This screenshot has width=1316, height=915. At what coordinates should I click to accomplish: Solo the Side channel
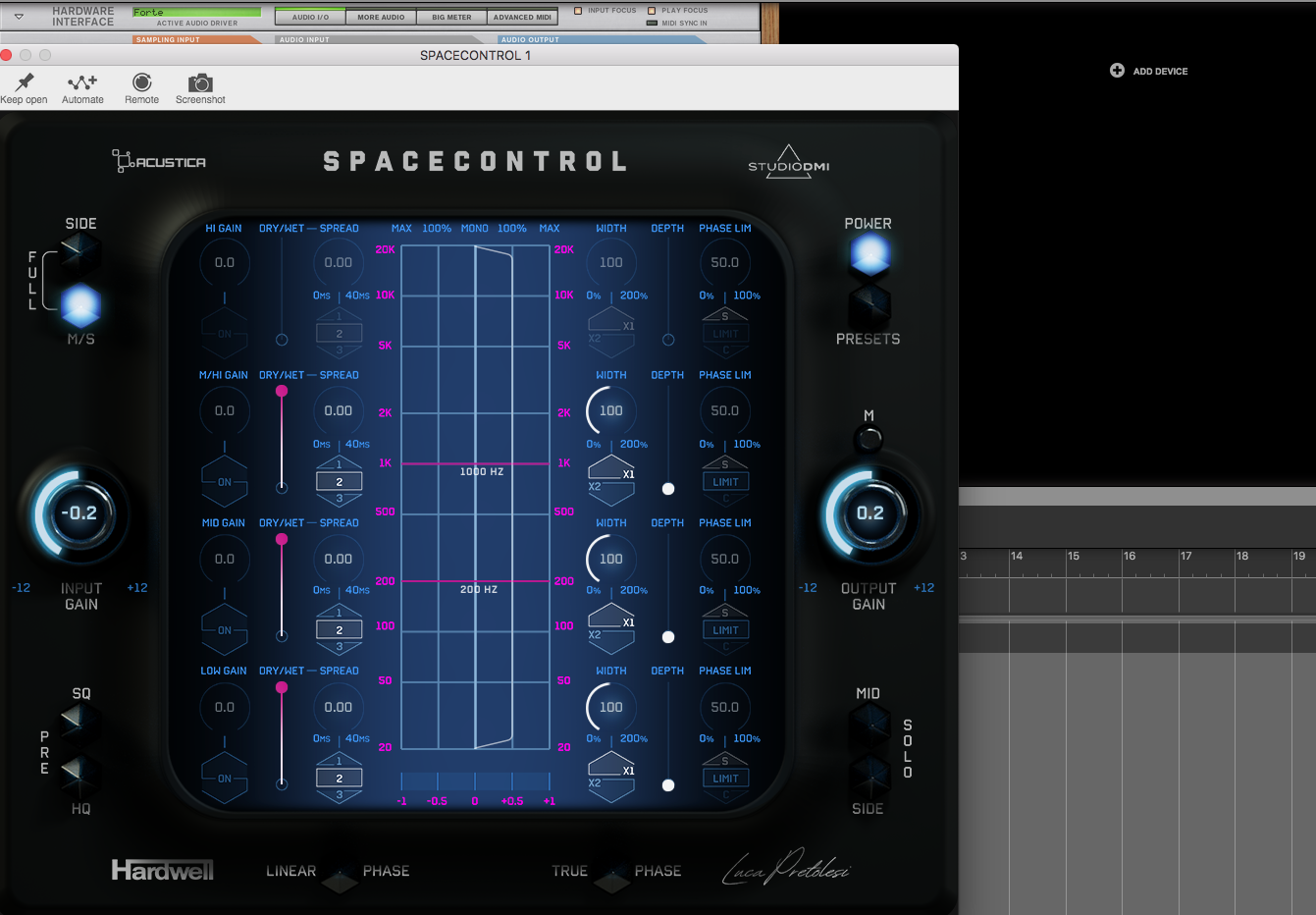tap(869, 775)
